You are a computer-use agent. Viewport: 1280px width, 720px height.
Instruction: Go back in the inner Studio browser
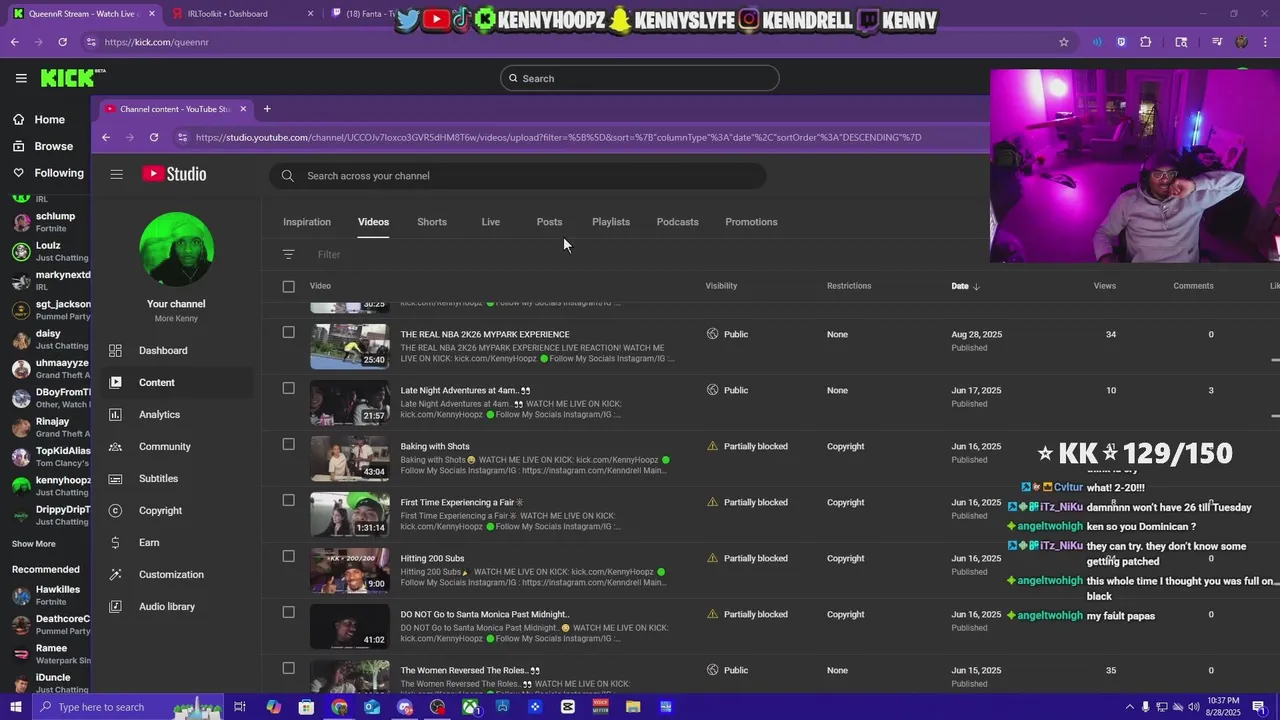click(x=106, y=137)
